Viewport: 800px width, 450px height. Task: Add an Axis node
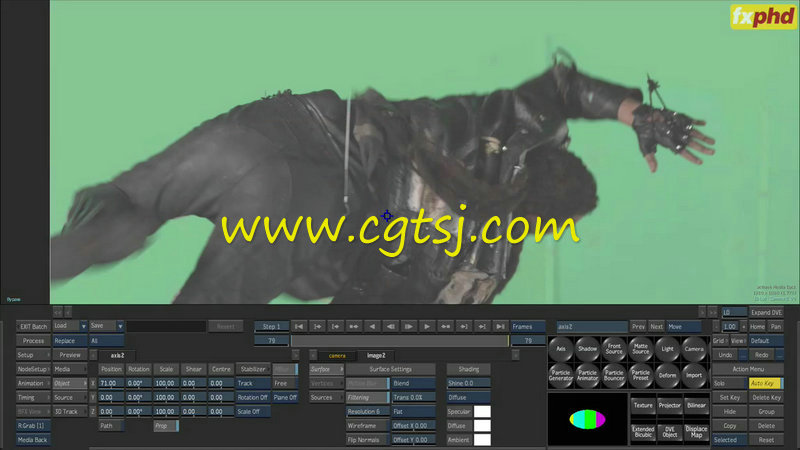[561, 349]
